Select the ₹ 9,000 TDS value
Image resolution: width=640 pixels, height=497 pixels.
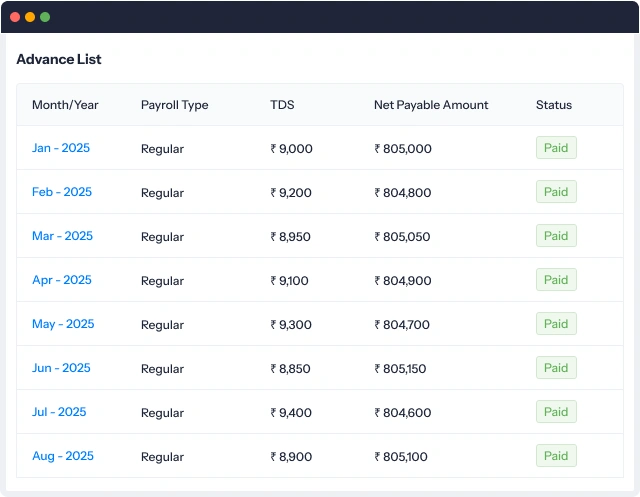click(x=291, y=149)
